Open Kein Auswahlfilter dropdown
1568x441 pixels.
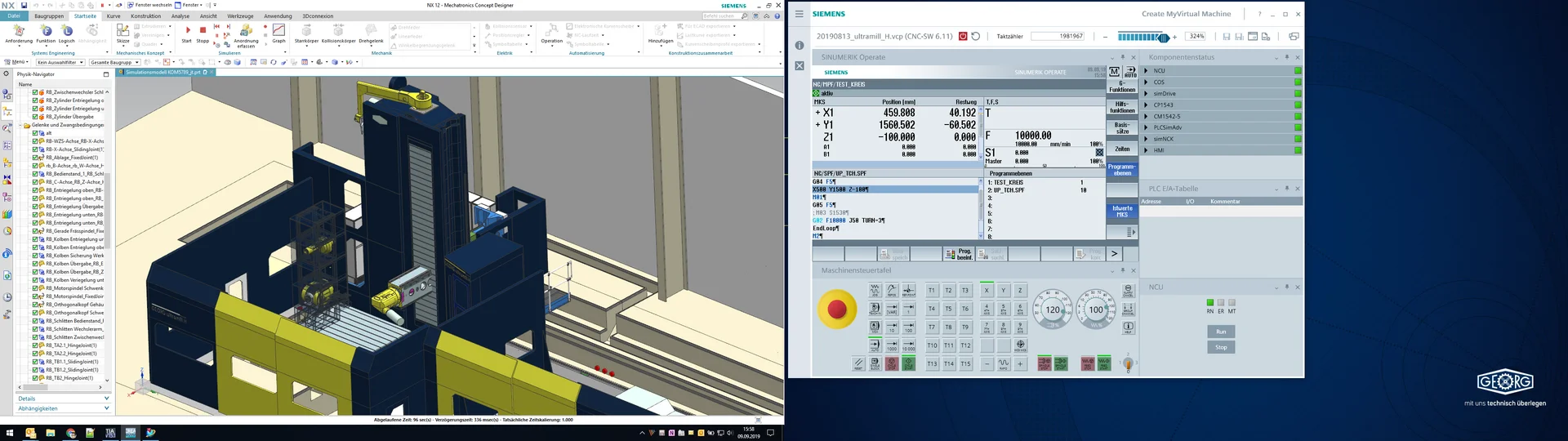click(x=60, y=62)
